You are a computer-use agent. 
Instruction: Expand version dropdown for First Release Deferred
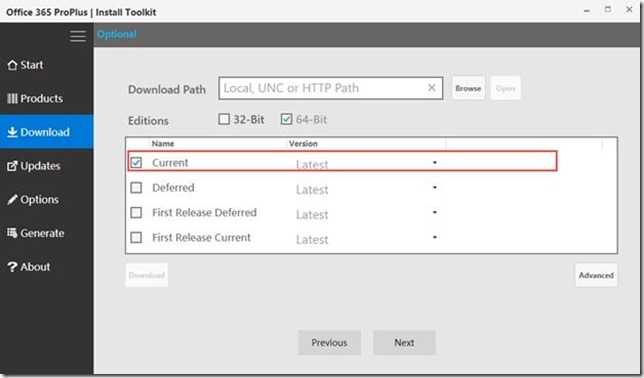click(x=435, y=212)
